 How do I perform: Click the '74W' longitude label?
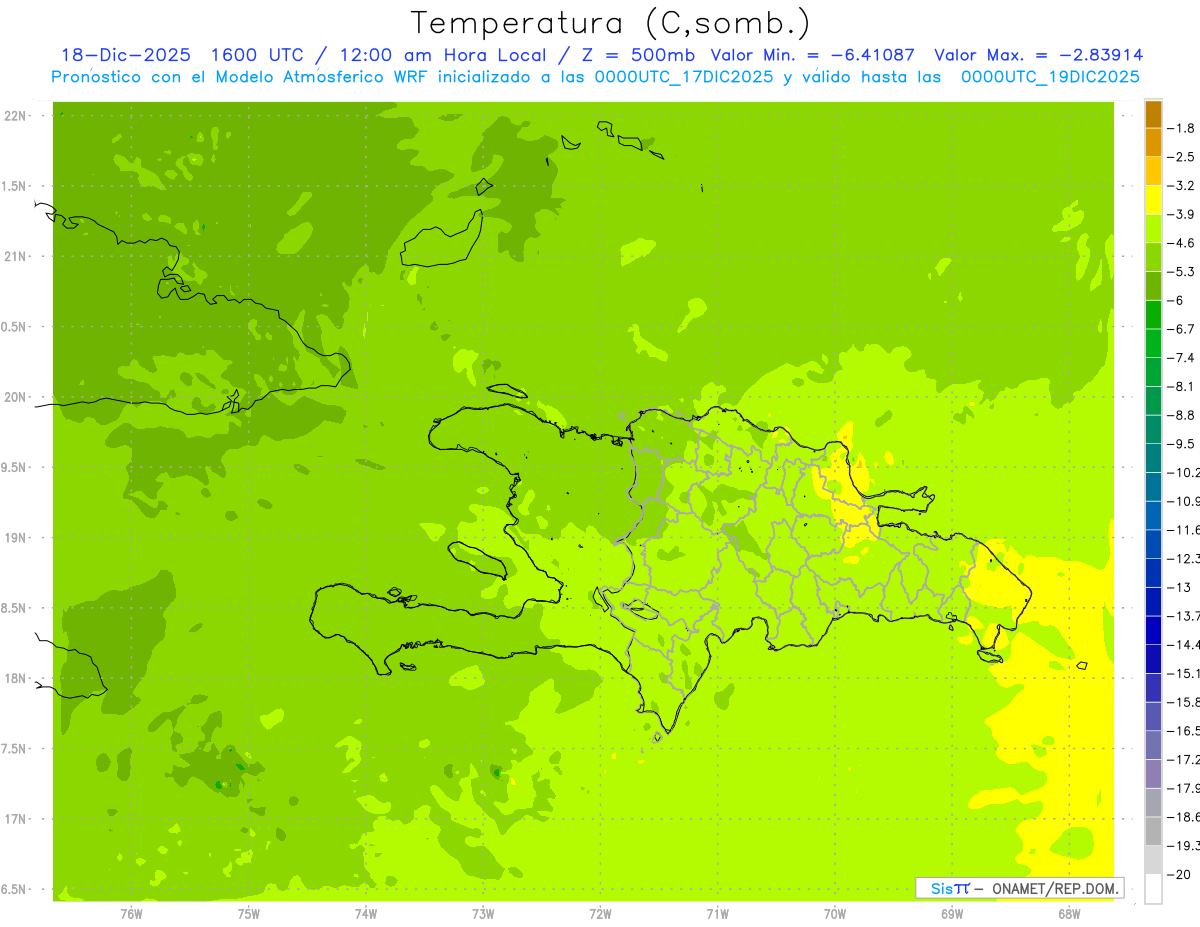click(x=366, y=913)
